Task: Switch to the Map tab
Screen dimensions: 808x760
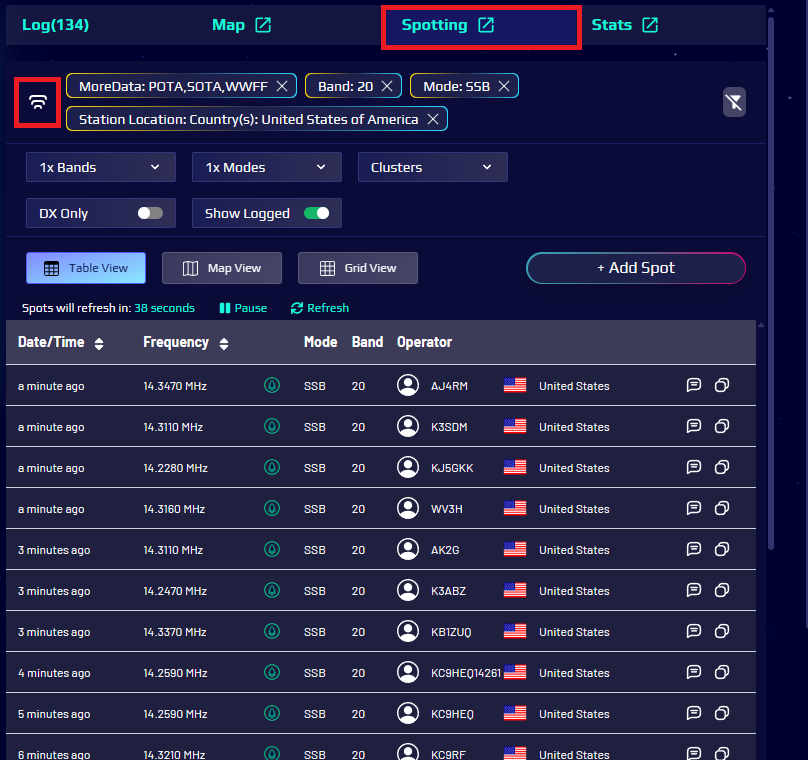Action: pyautogui.click(x=228, y=25)
